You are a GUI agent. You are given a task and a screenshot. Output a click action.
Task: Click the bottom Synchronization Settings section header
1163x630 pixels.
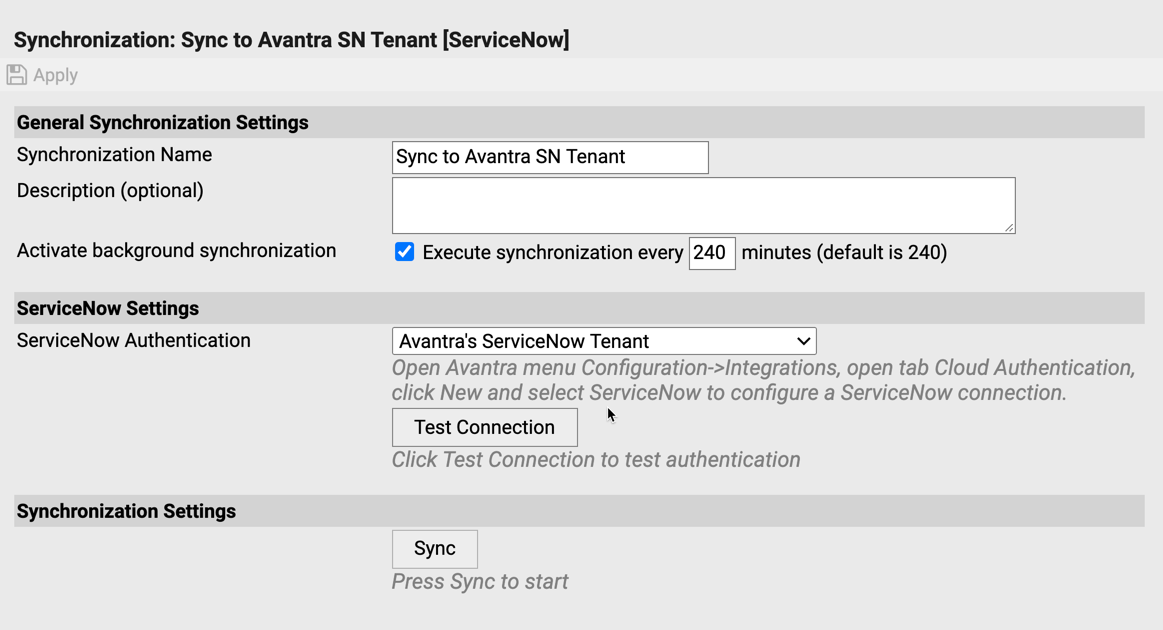click(x=126, y=511)
